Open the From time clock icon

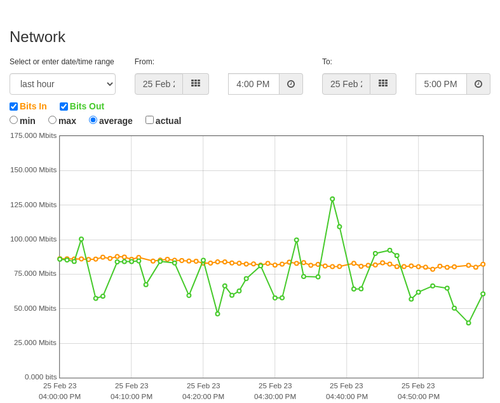click(291, 84)
